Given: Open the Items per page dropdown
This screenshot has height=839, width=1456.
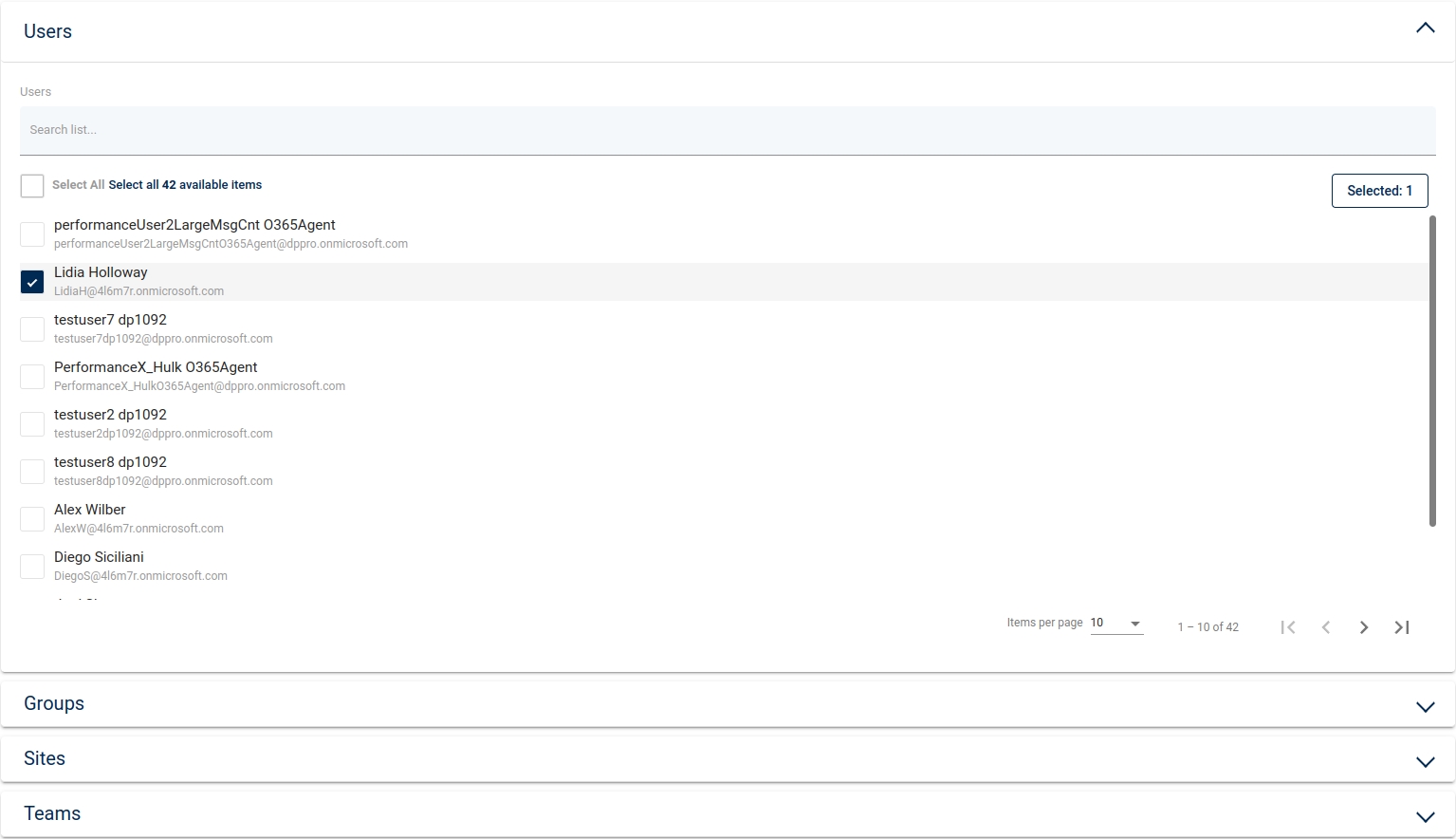Looking at the screenshot, I should click(x=1116, y=624).
